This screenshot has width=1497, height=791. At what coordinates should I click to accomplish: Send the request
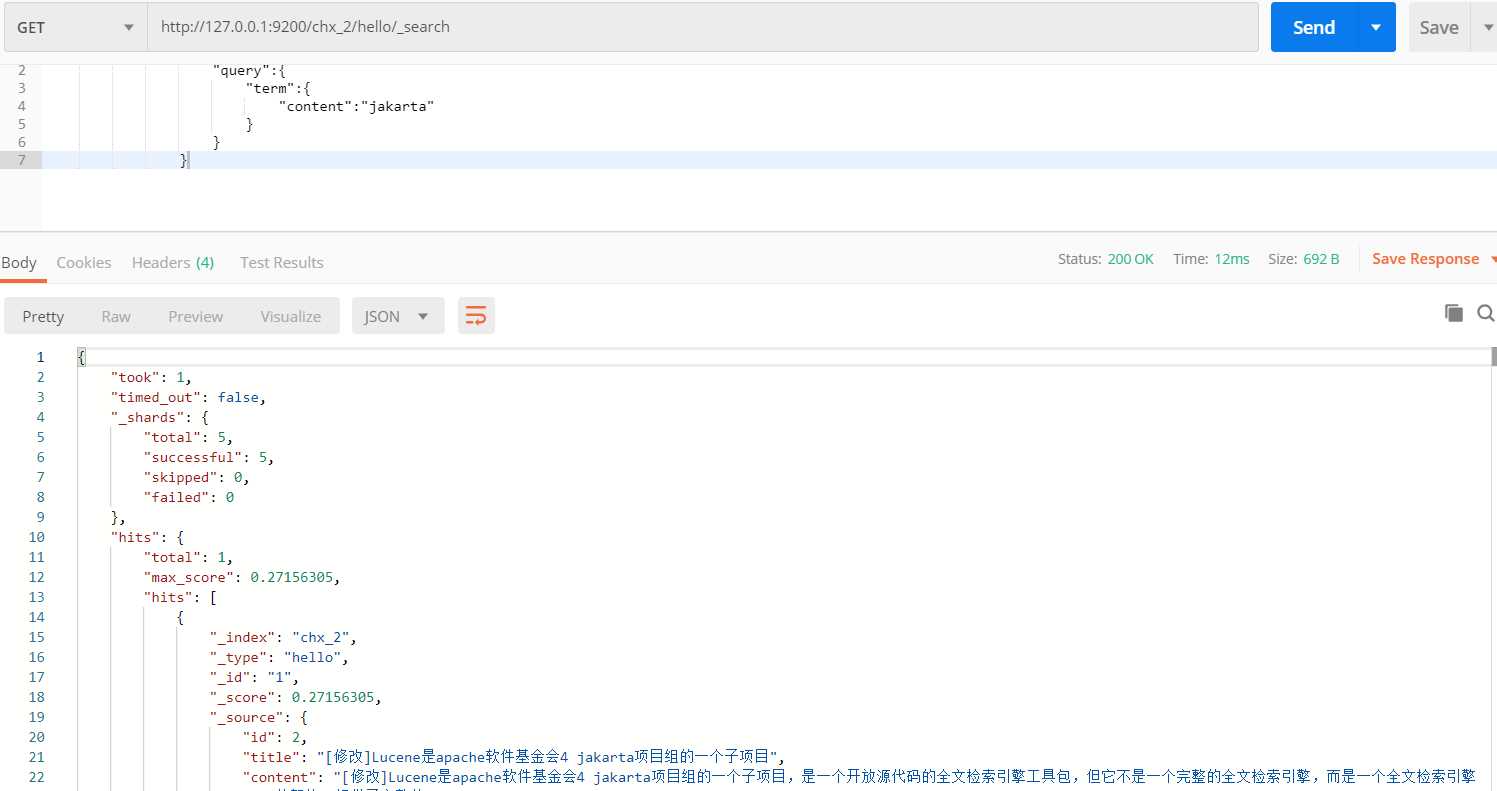pos(1313,27)
